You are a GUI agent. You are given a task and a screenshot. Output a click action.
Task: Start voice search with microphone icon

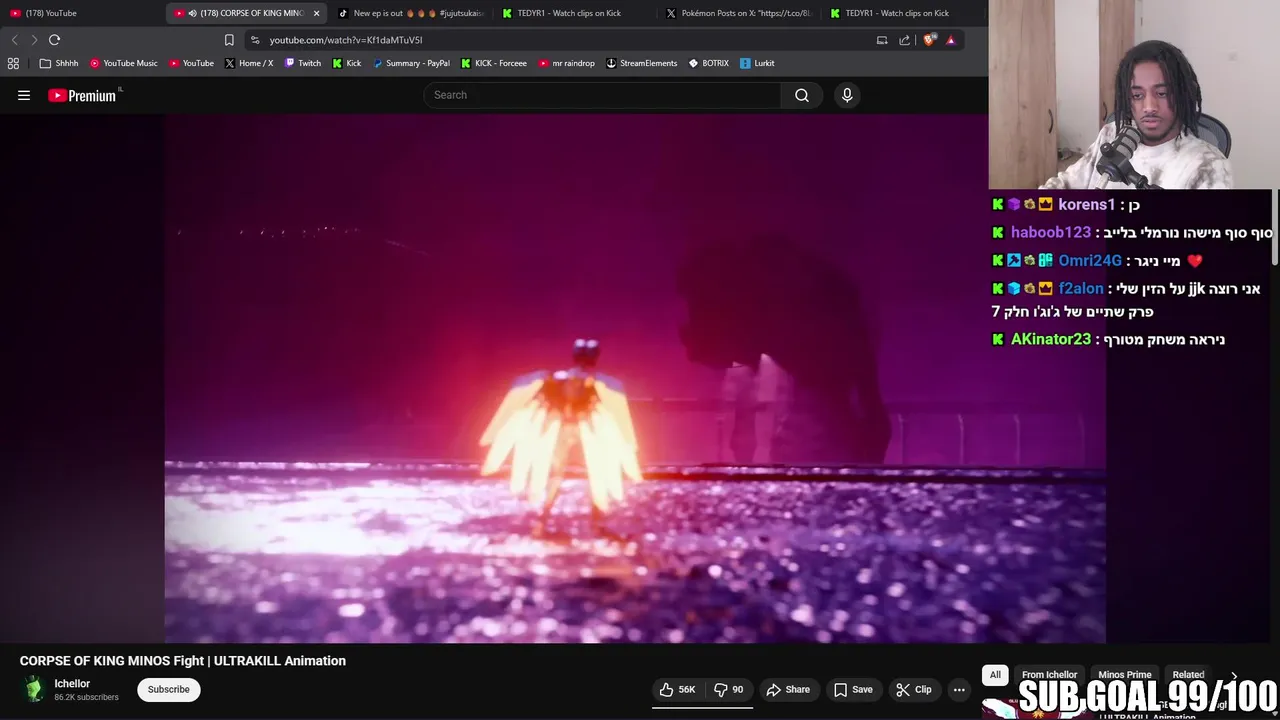point(847,95)
